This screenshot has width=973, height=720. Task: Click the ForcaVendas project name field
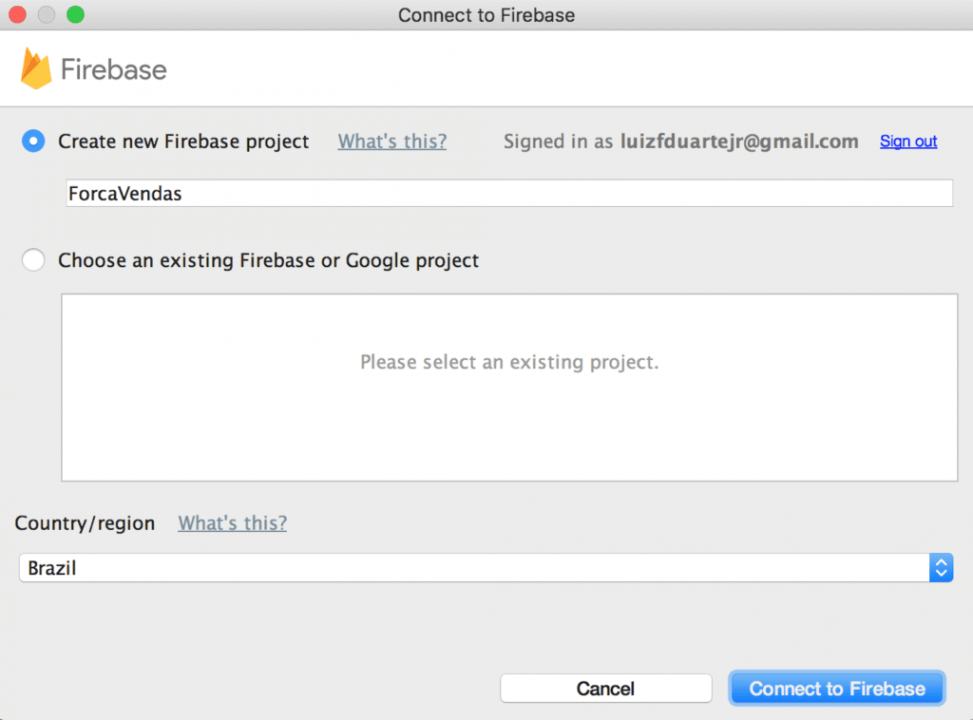tap(509, 193)
